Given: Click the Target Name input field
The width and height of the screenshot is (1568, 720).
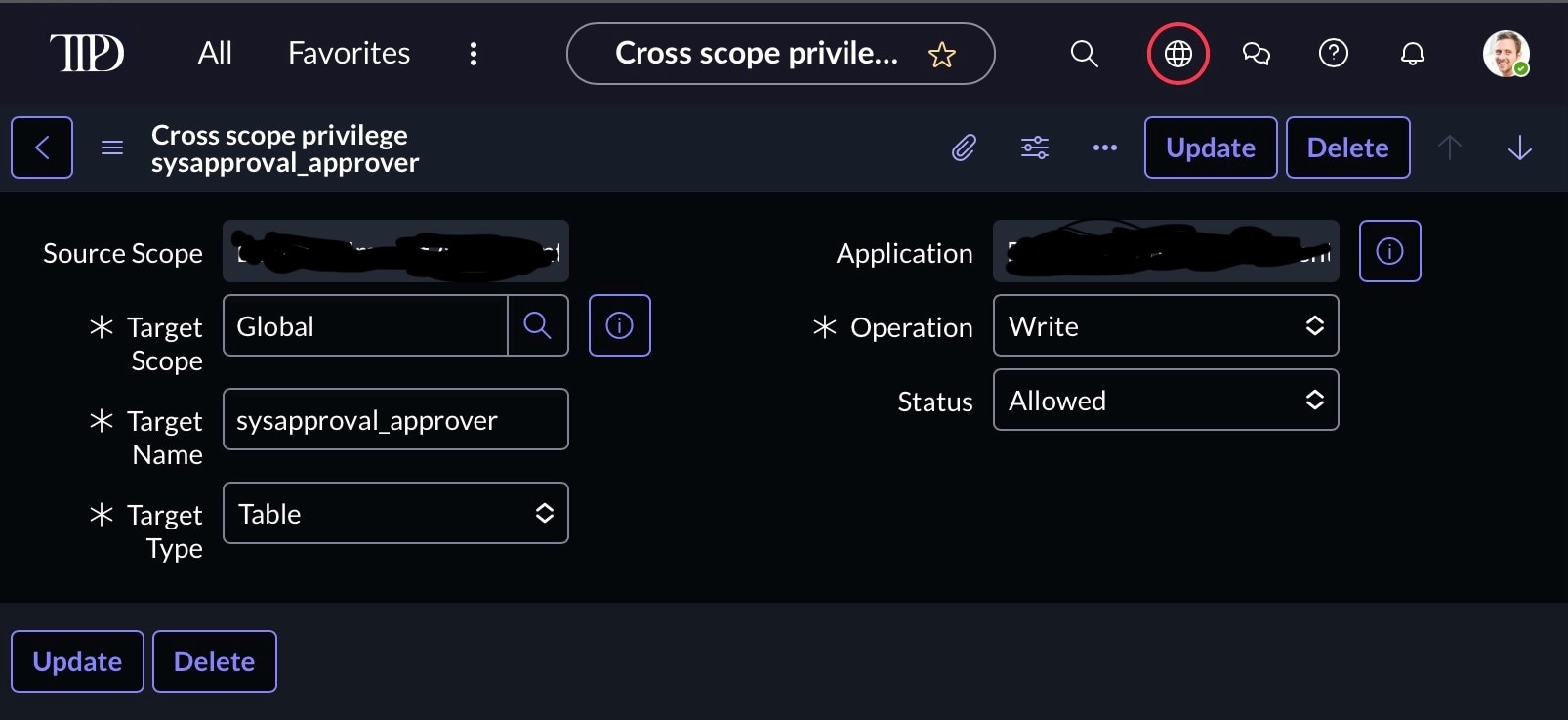Looking at the screenshot, I should pyautogui.click(x=395, y=420).
